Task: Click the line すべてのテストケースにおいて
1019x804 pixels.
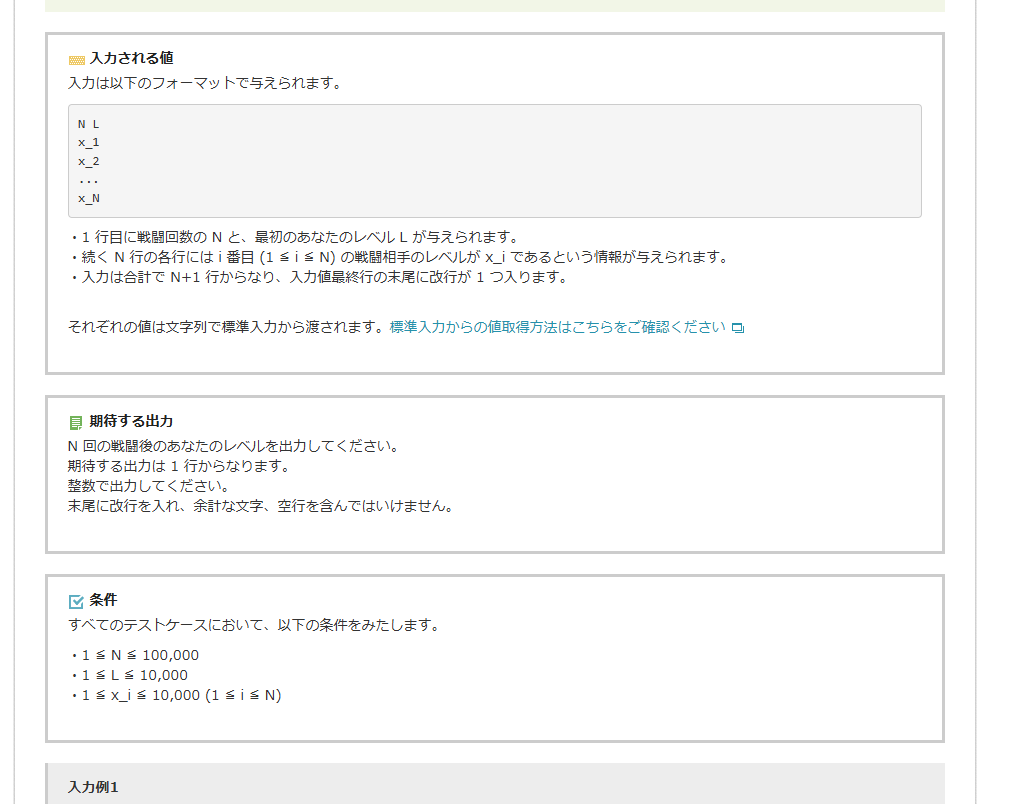Action: point(253,626)
